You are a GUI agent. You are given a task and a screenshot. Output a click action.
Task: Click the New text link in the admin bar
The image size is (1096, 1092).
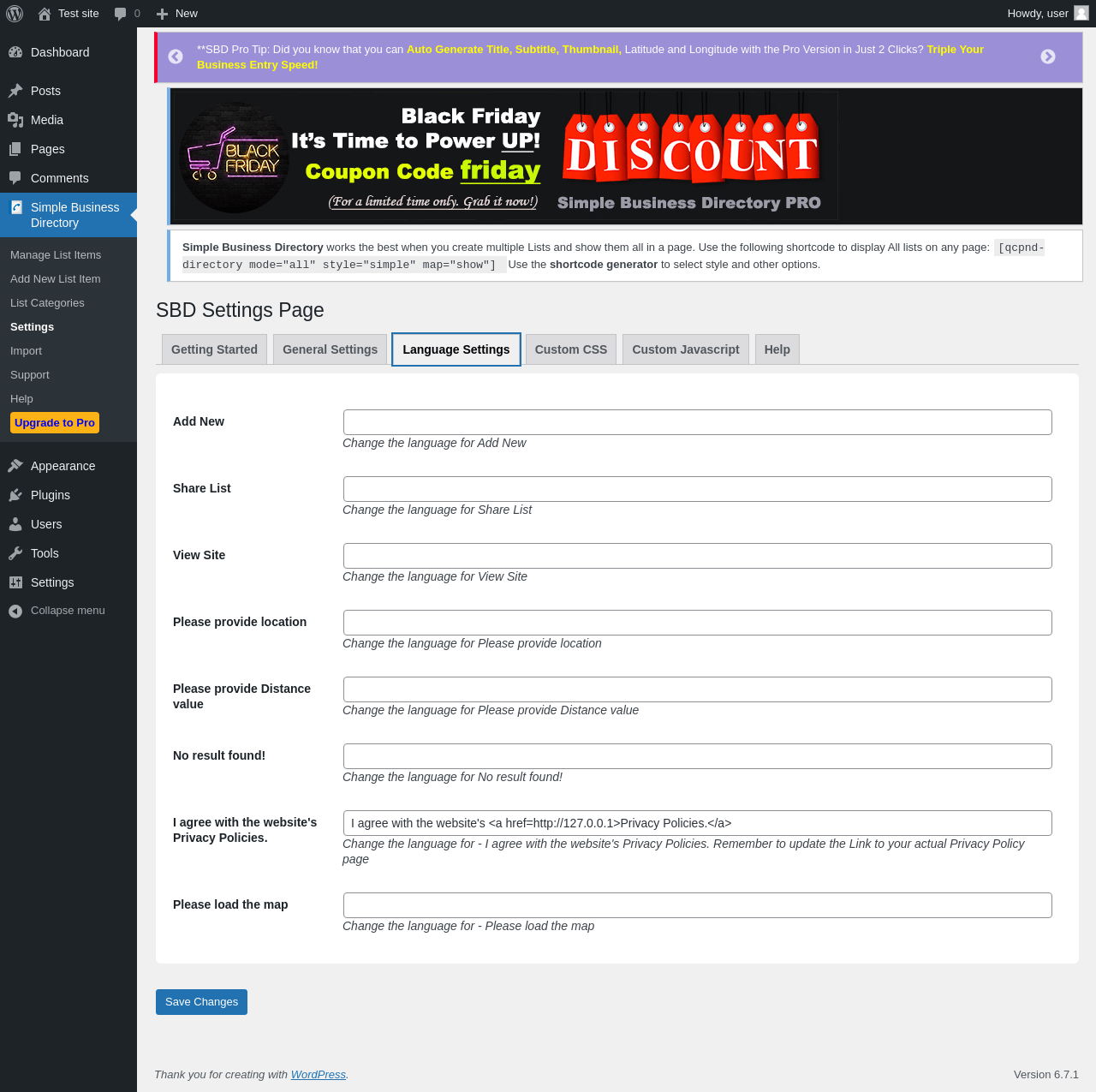187,14
